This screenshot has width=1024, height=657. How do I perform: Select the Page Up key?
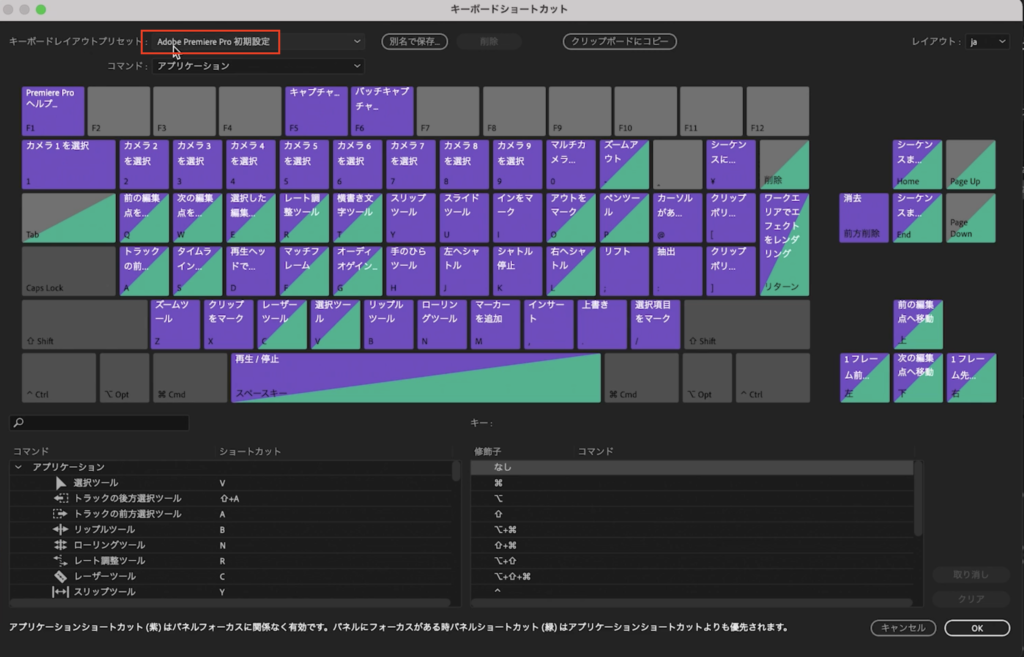tap(971, 164)
